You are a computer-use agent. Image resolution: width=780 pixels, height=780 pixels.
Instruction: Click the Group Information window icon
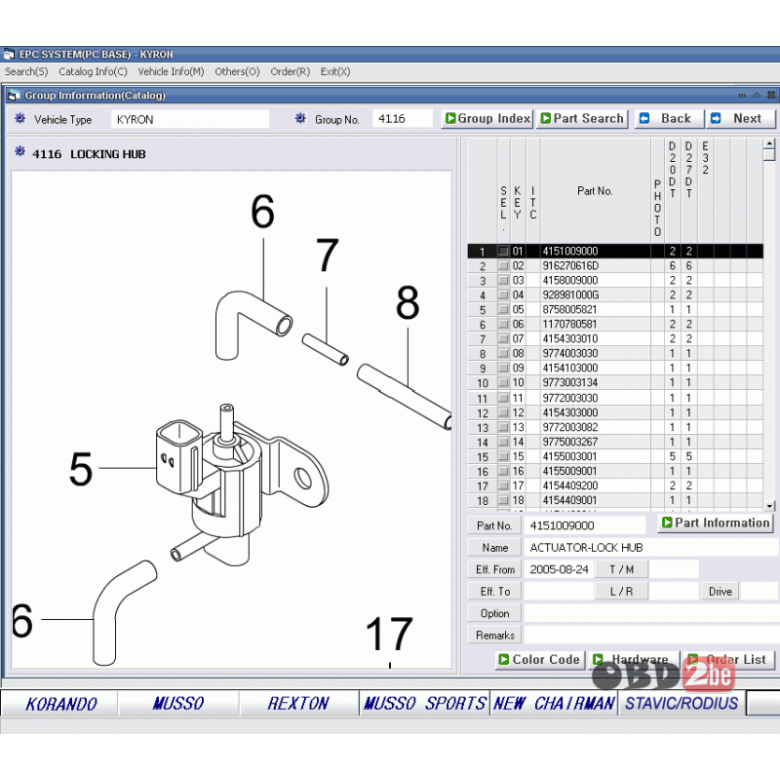pyautogui.click(x=14, y=95)
